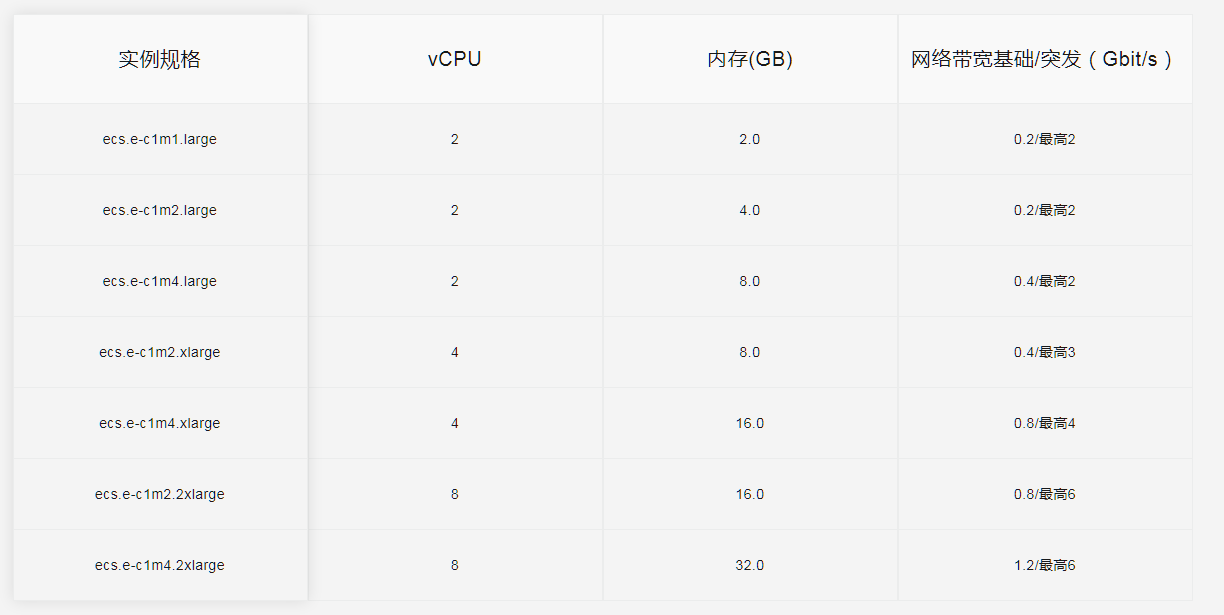Click the ecs.e-c1m4.large spec cell
1224x615 pixels.
click(x=160, y=281)
